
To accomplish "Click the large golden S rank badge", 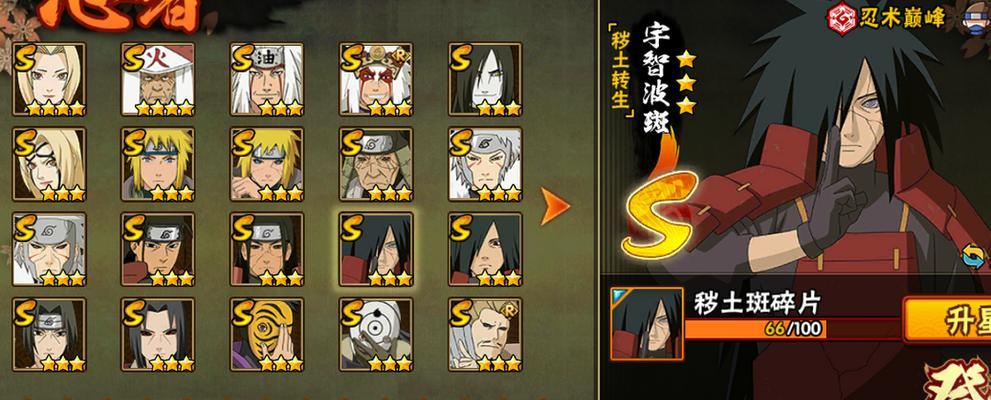I will tap(658, 215).
